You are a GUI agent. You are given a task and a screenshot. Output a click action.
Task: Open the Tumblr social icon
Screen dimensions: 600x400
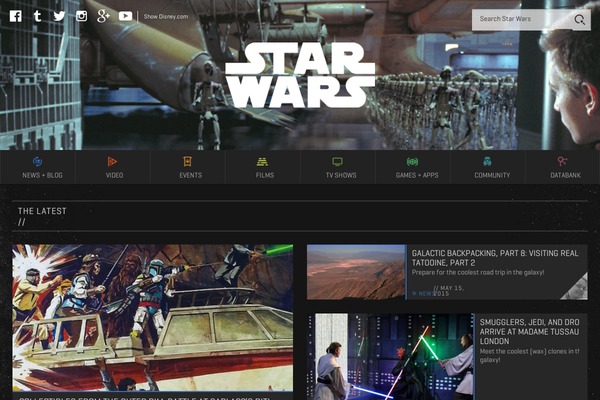38,16
